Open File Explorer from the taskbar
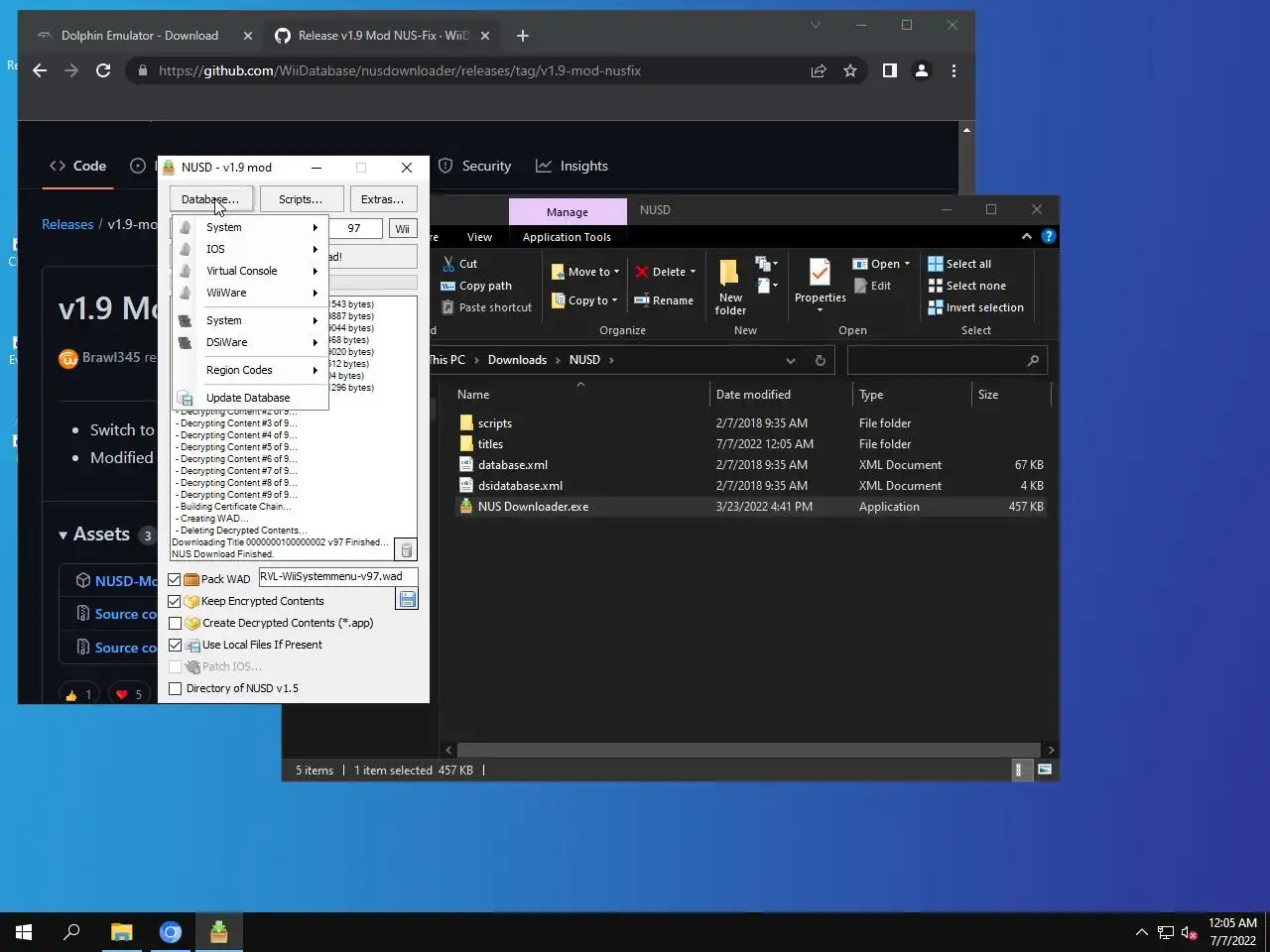 [x=121, y=932]
